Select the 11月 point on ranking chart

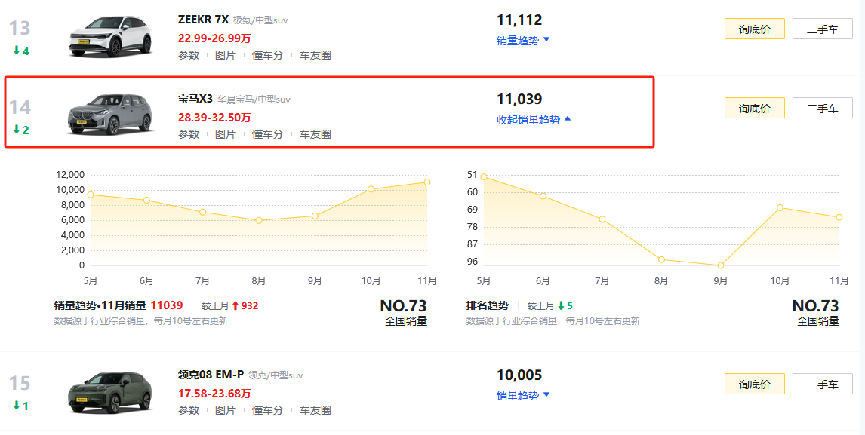pyautogui.click(x=839, y=217)
